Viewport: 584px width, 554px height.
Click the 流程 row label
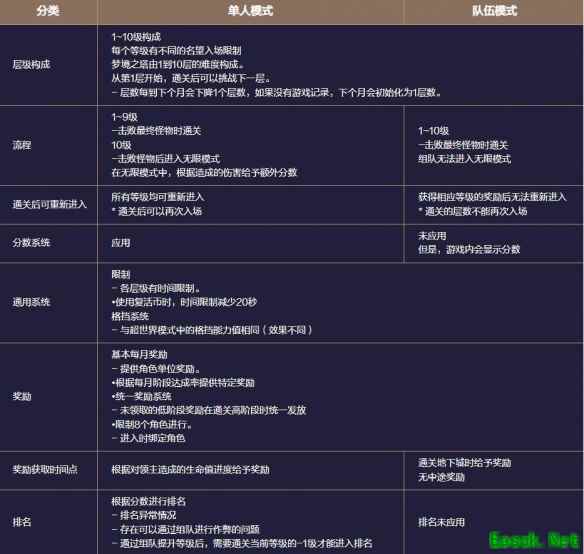[x=22, y=145]
